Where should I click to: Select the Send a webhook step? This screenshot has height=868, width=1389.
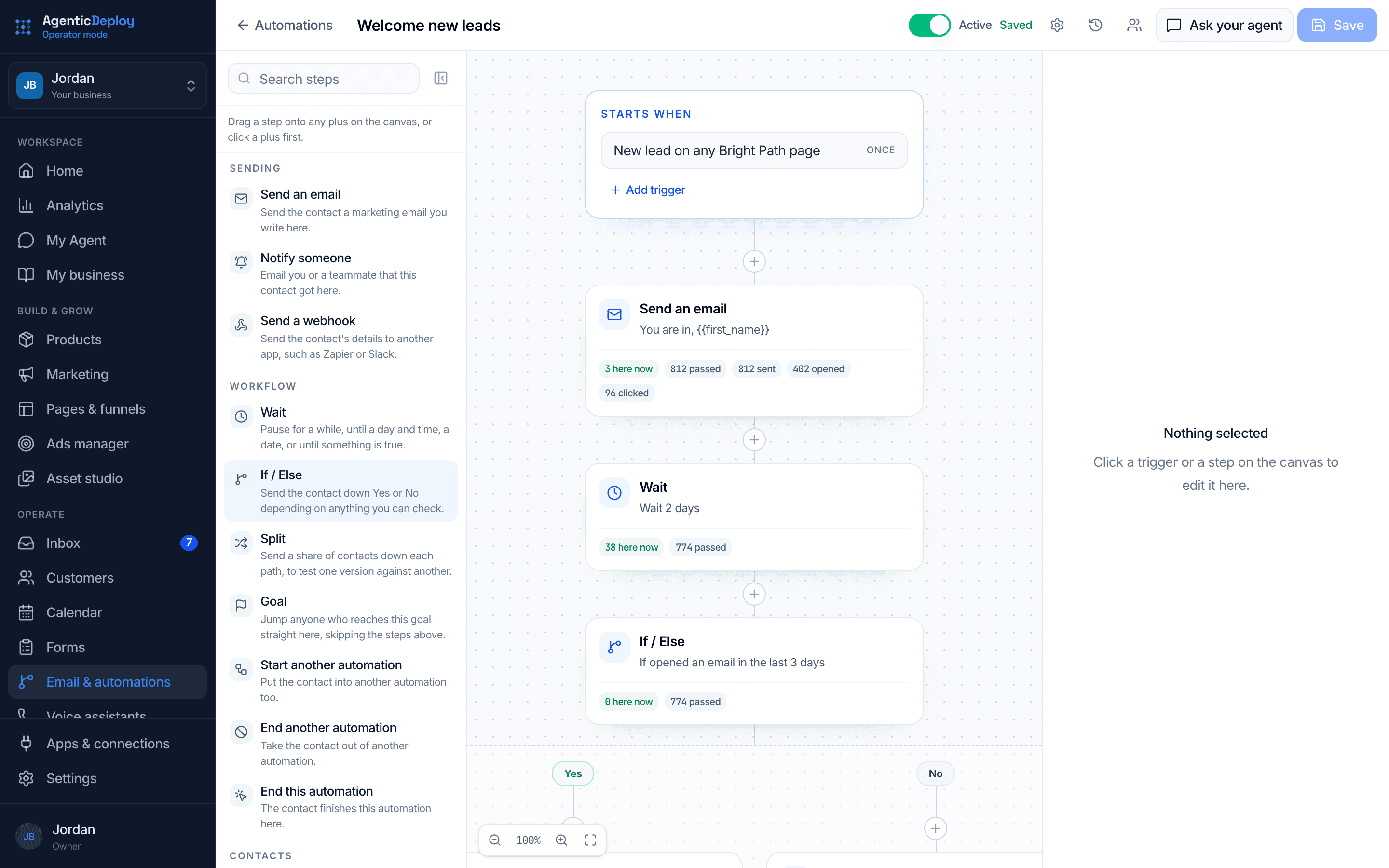click(341, 337)
